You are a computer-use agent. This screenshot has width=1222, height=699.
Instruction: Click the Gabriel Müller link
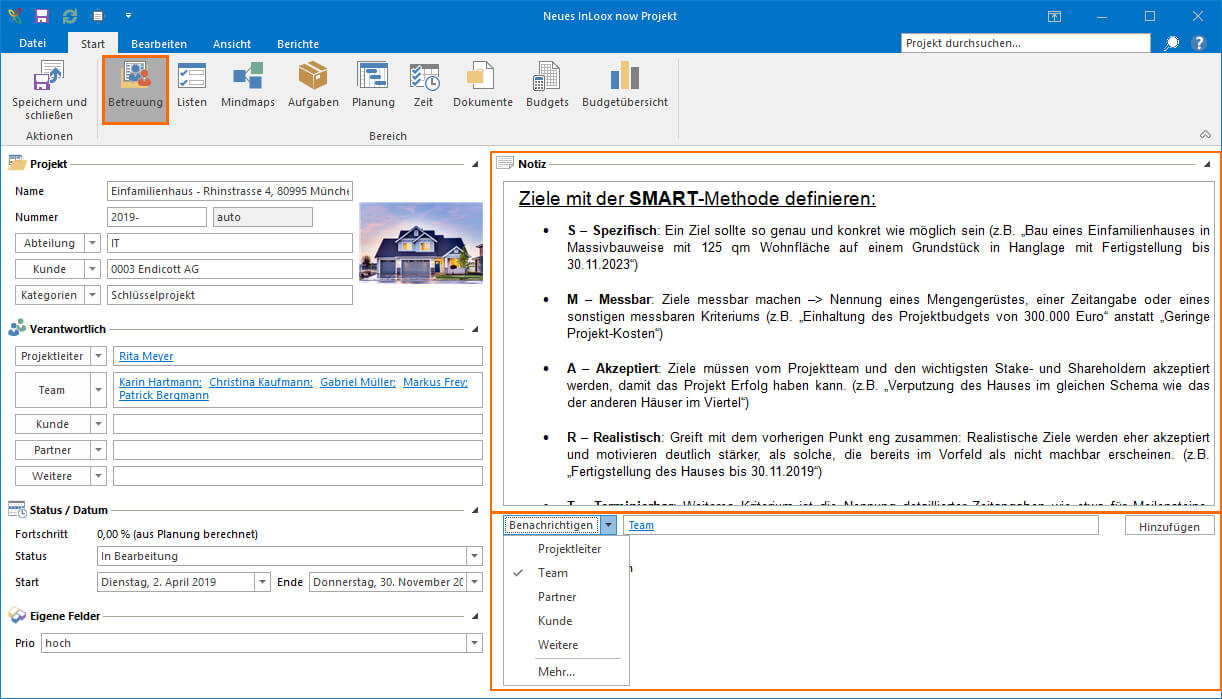358,382
